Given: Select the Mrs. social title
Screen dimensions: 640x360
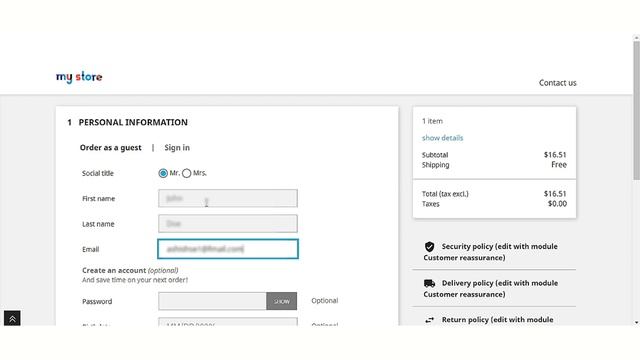Looking at the screenshot, I should (x=187, y=173).
